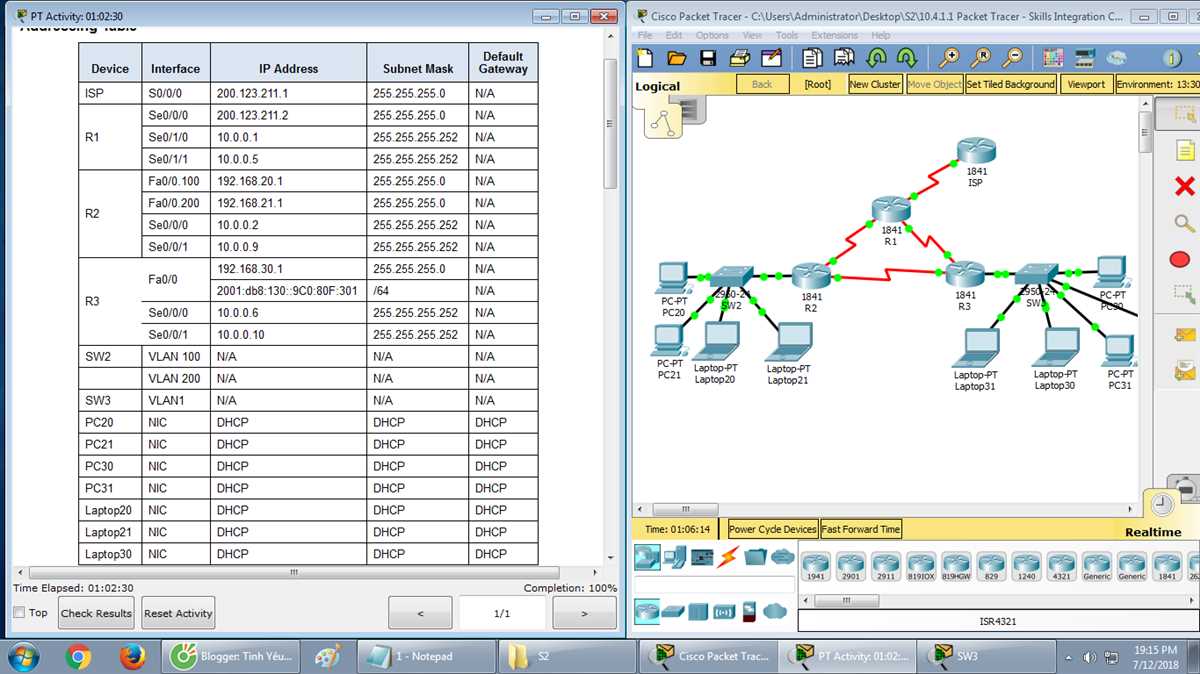Select switch SW2 in the topology
The width and height of the screenshot is (1200, 674).
click(731, 277)
